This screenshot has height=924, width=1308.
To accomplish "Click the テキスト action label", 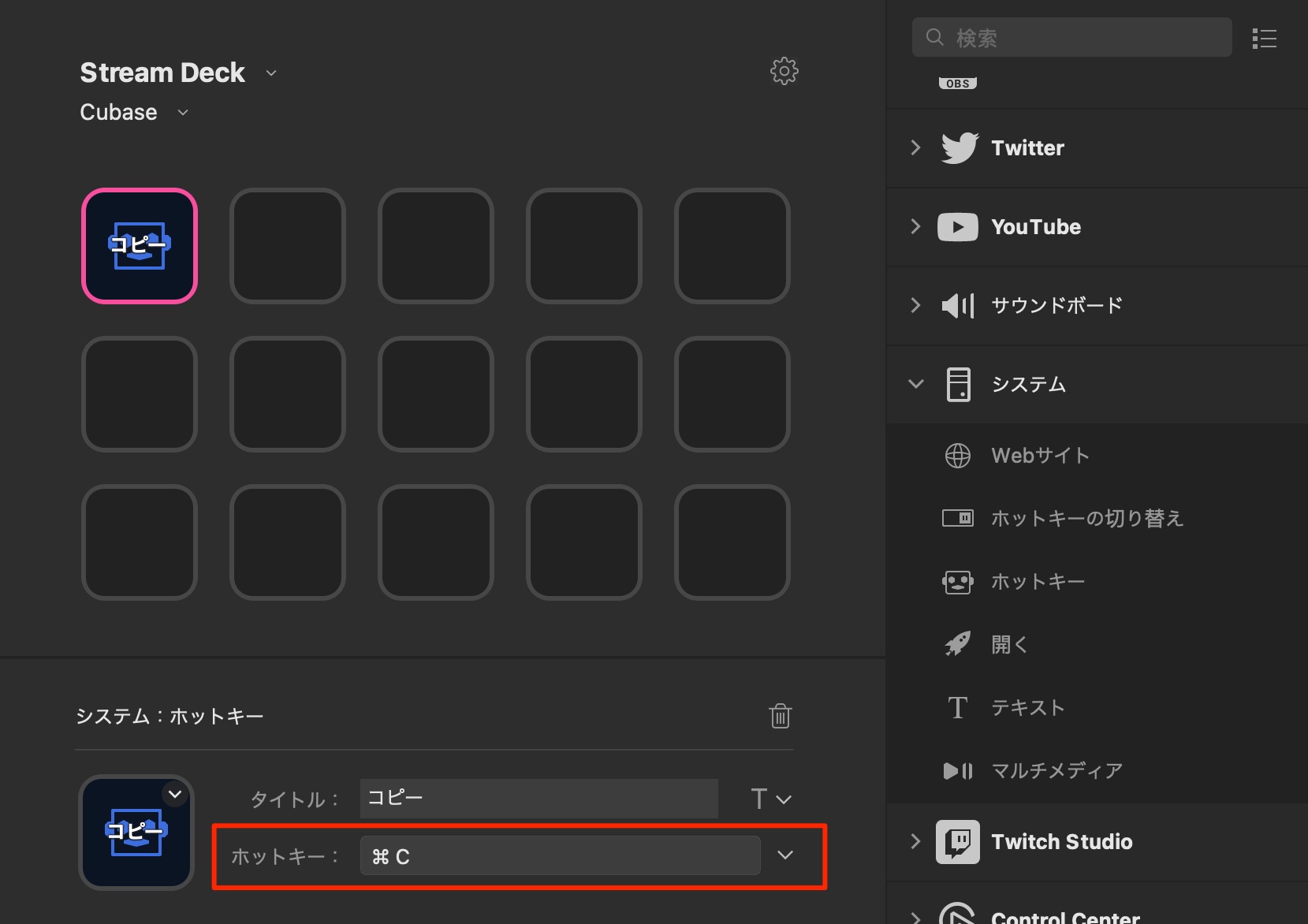I will tap(1028, 707).
